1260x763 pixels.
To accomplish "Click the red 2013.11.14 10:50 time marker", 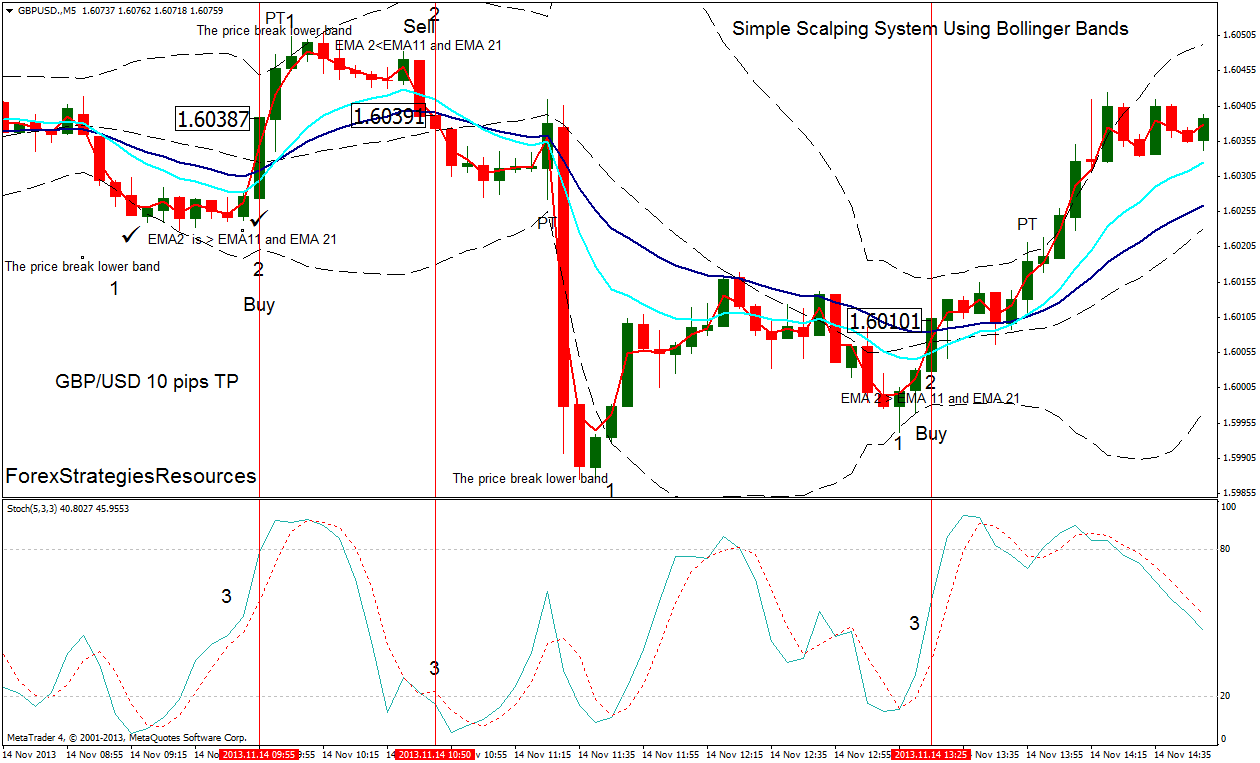I will (x=435, y=754).
